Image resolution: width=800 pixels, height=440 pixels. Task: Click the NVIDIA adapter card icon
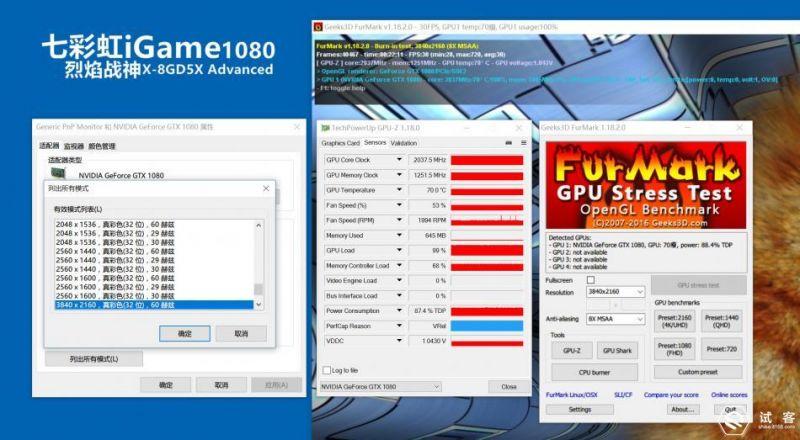click(x=58, y=173)
